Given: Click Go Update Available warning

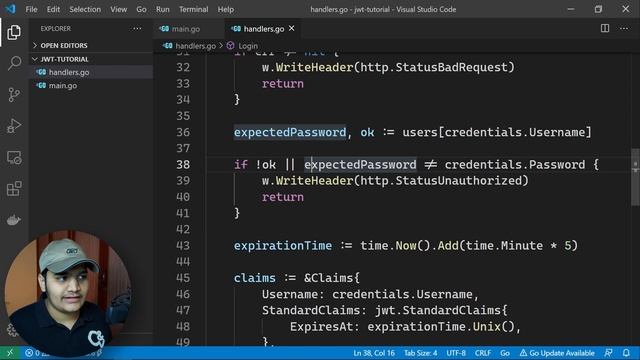Looking at the screenshot, I should [x=557, y=353].
